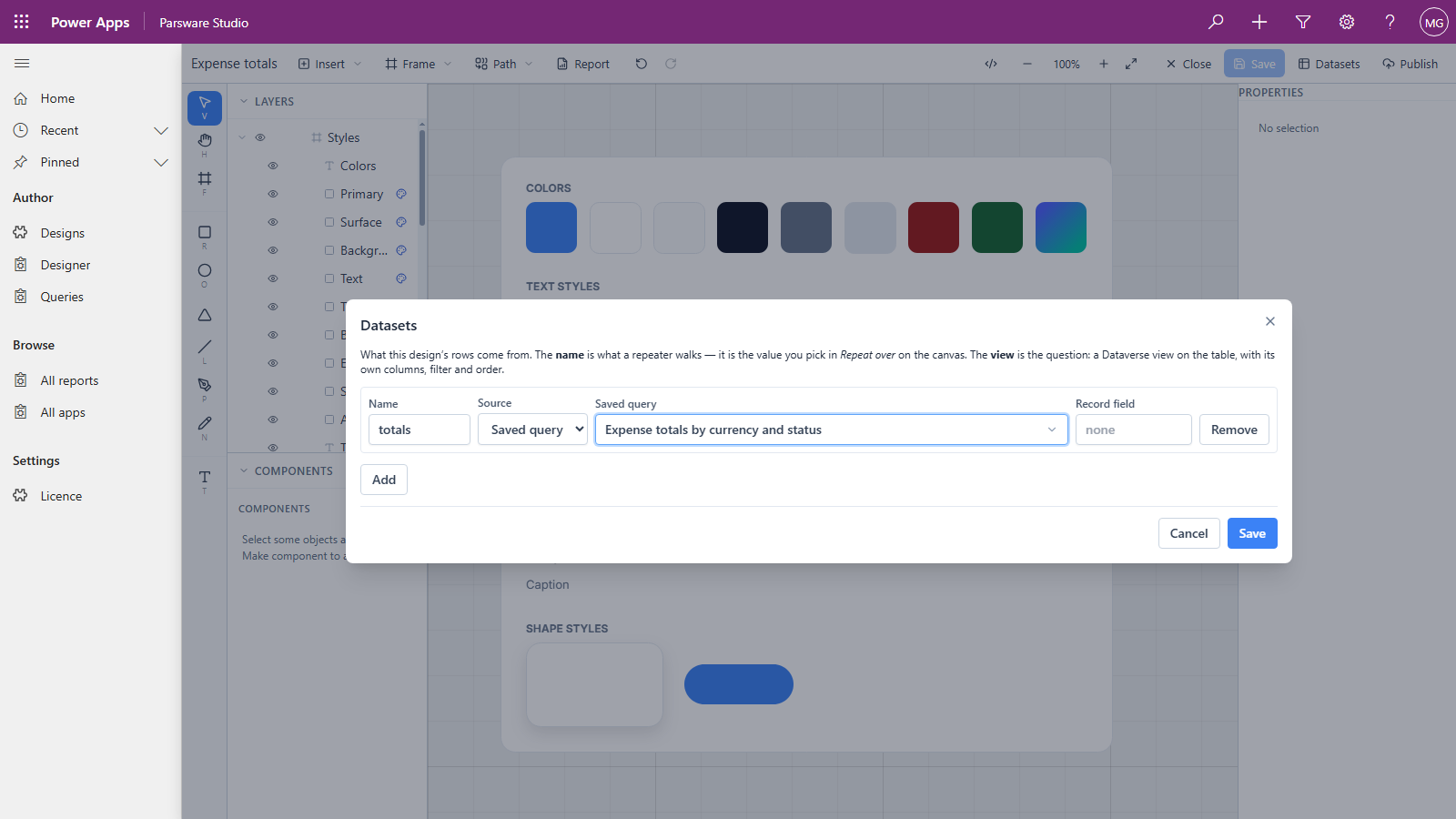Click the dark red color swatch
The height and width of the screenshot is (819, 1456).
934,227
